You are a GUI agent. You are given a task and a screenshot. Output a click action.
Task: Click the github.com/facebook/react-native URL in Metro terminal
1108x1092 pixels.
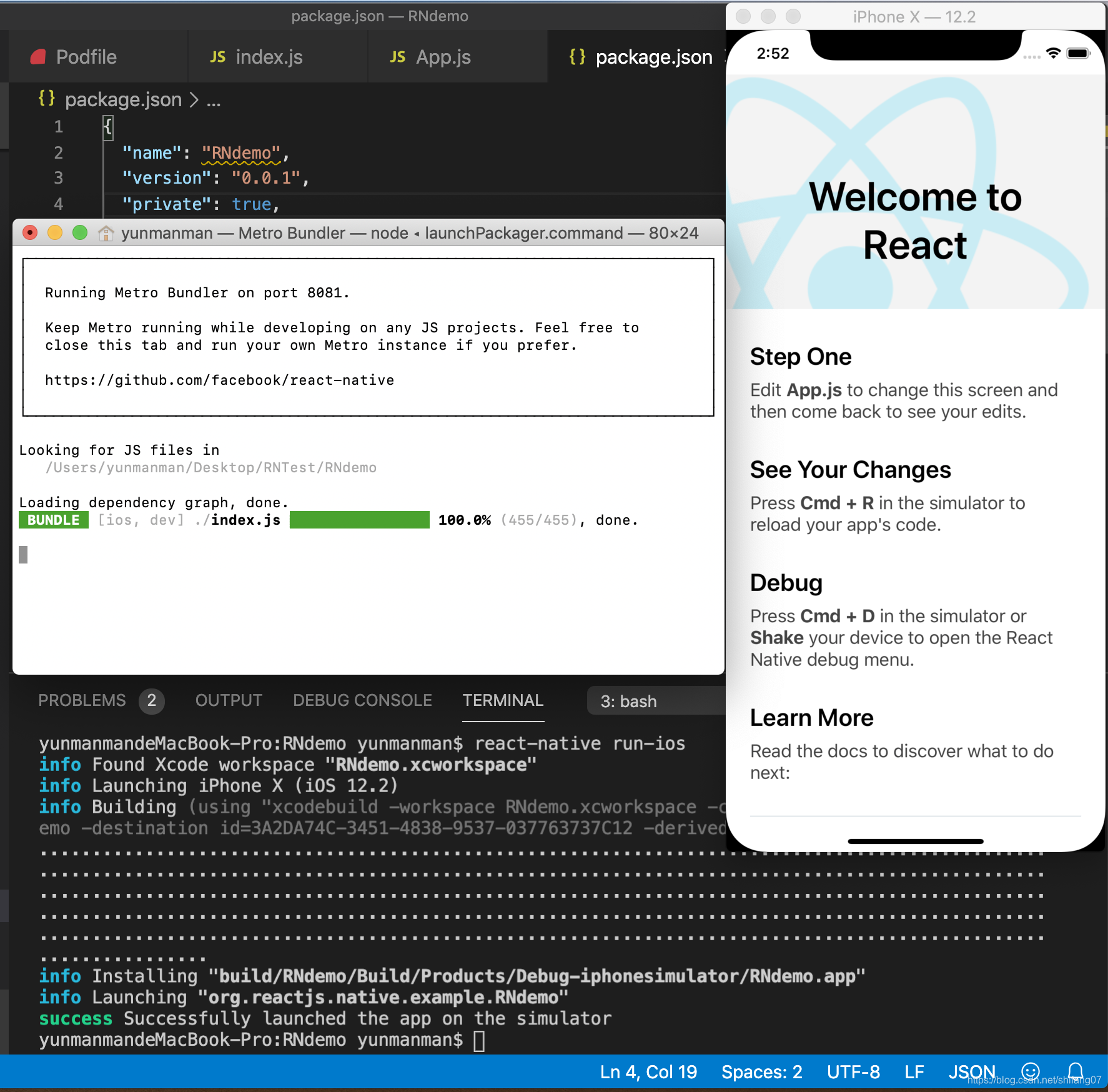click(219, 380)
